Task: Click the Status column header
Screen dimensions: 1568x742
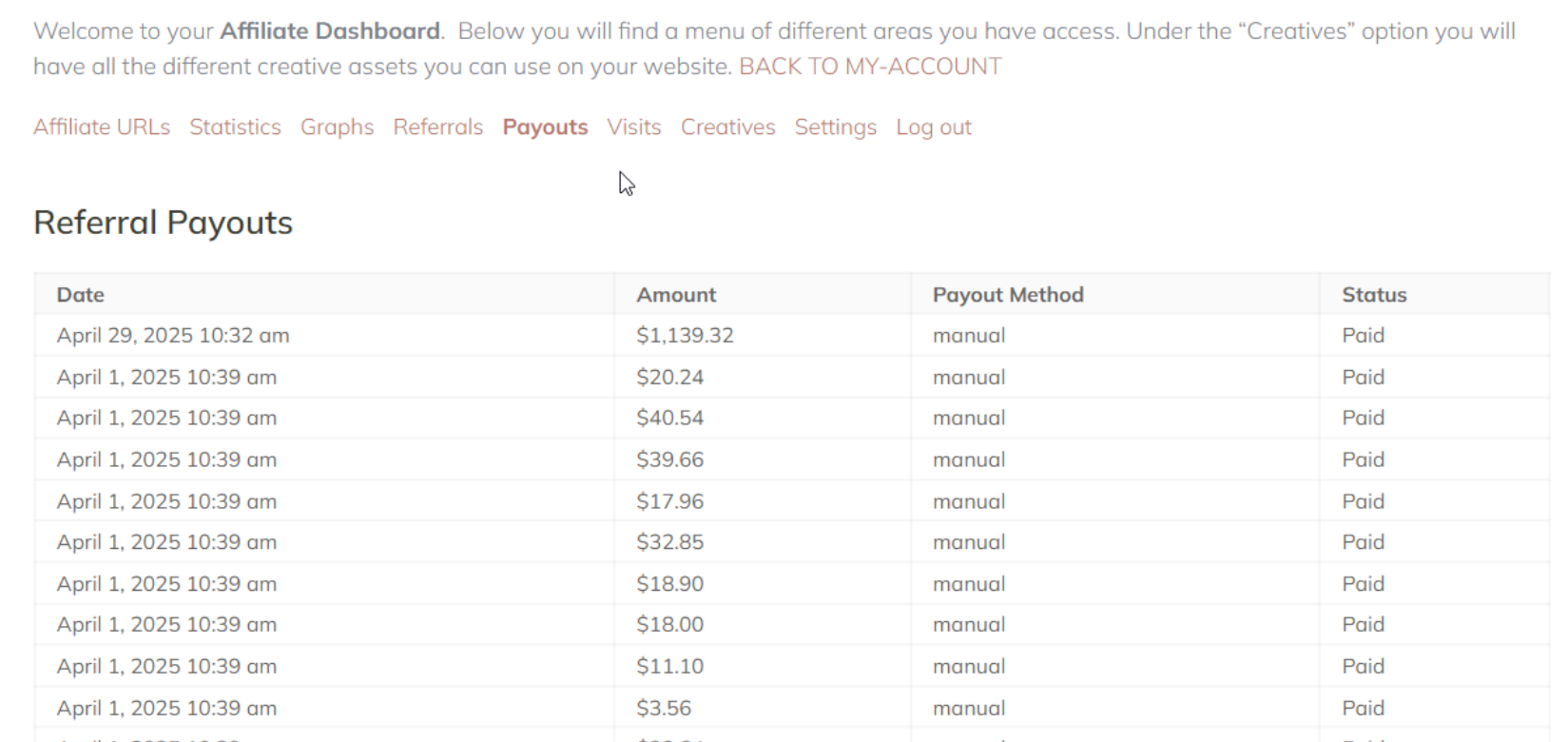Action: (1374, 295)
